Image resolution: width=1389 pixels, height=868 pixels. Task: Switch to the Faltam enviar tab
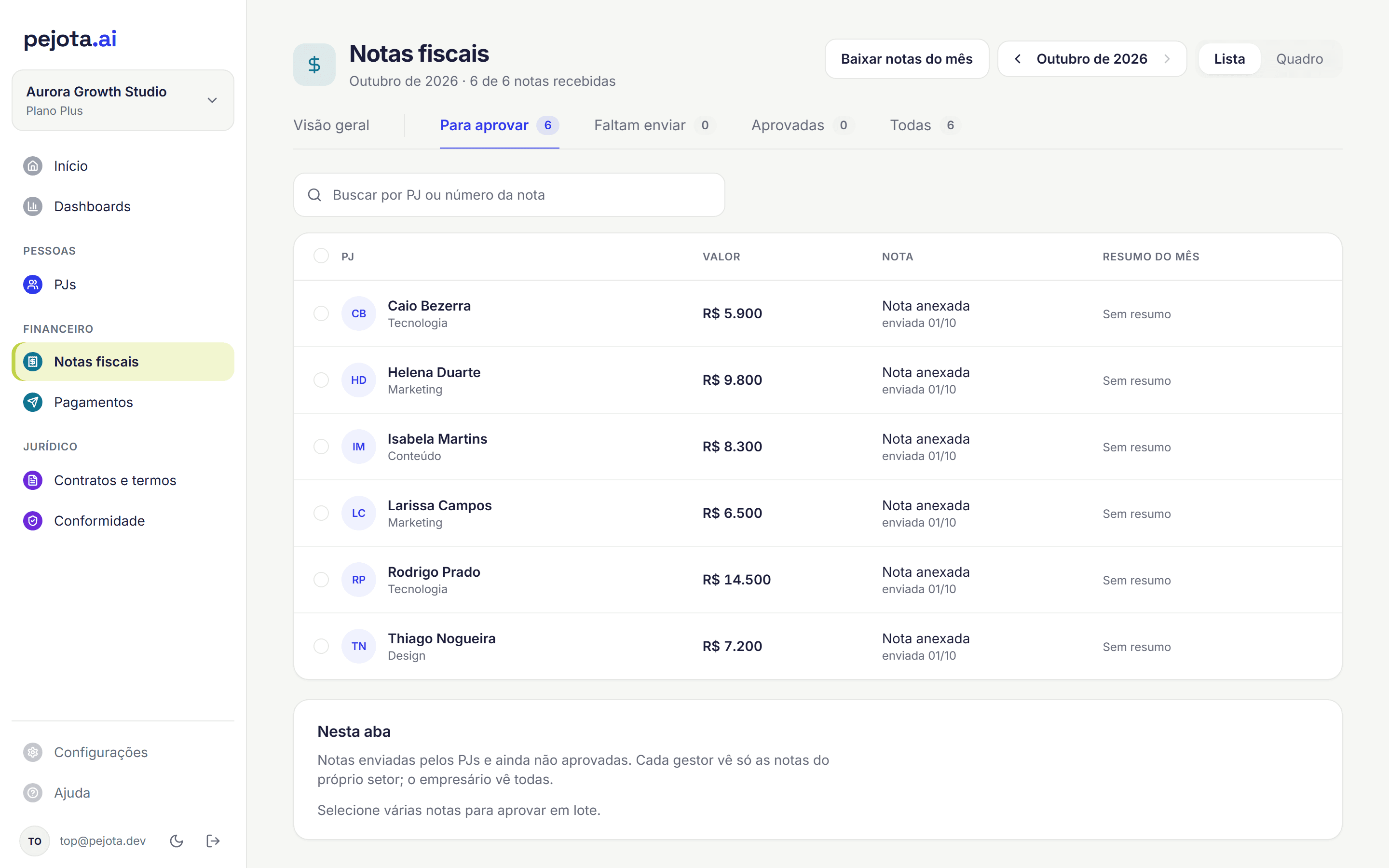click(x=655, y=125)
